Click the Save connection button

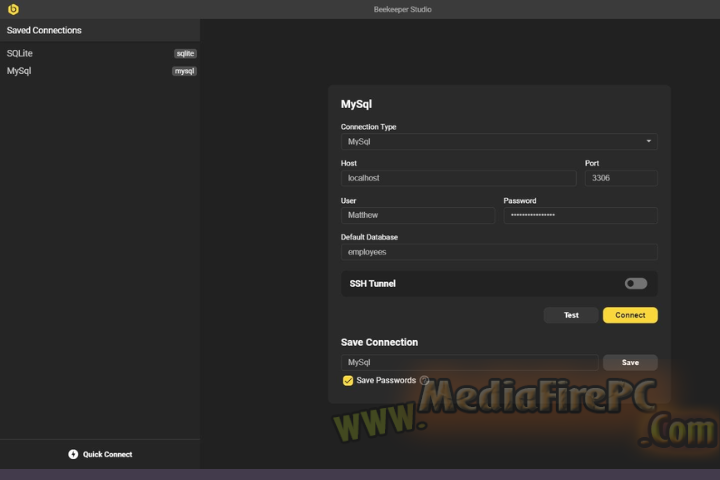tap(630, 362)
